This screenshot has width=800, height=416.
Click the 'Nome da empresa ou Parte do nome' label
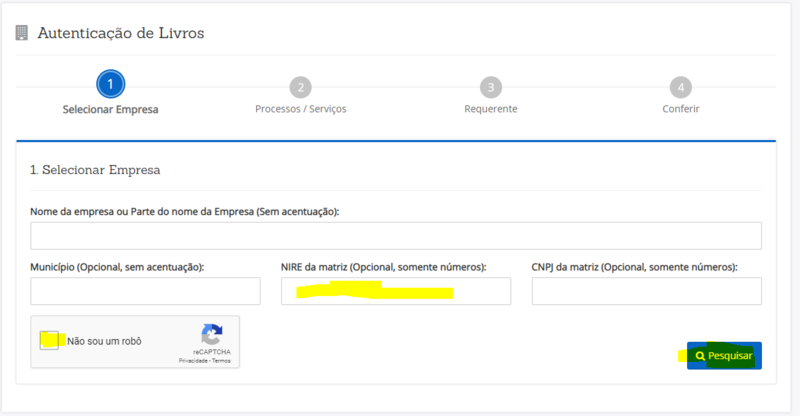tap(185, 211)
